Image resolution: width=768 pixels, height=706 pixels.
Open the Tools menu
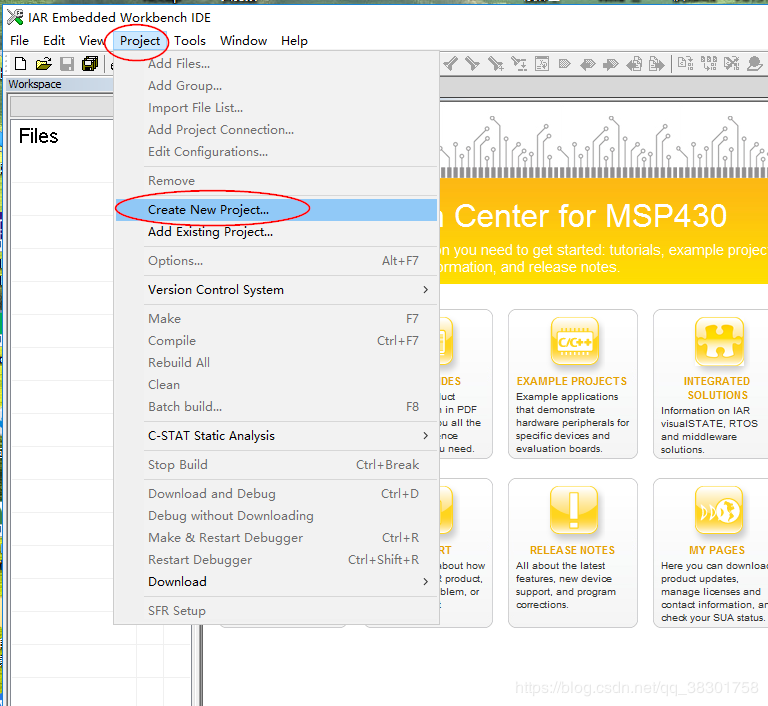click(190, 41)
